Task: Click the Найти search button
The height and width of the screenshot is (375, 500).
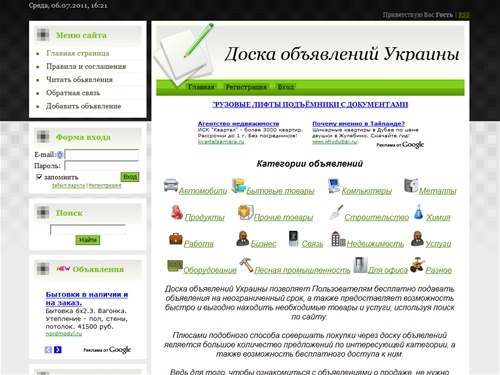Action: click(x=88, y=240)
